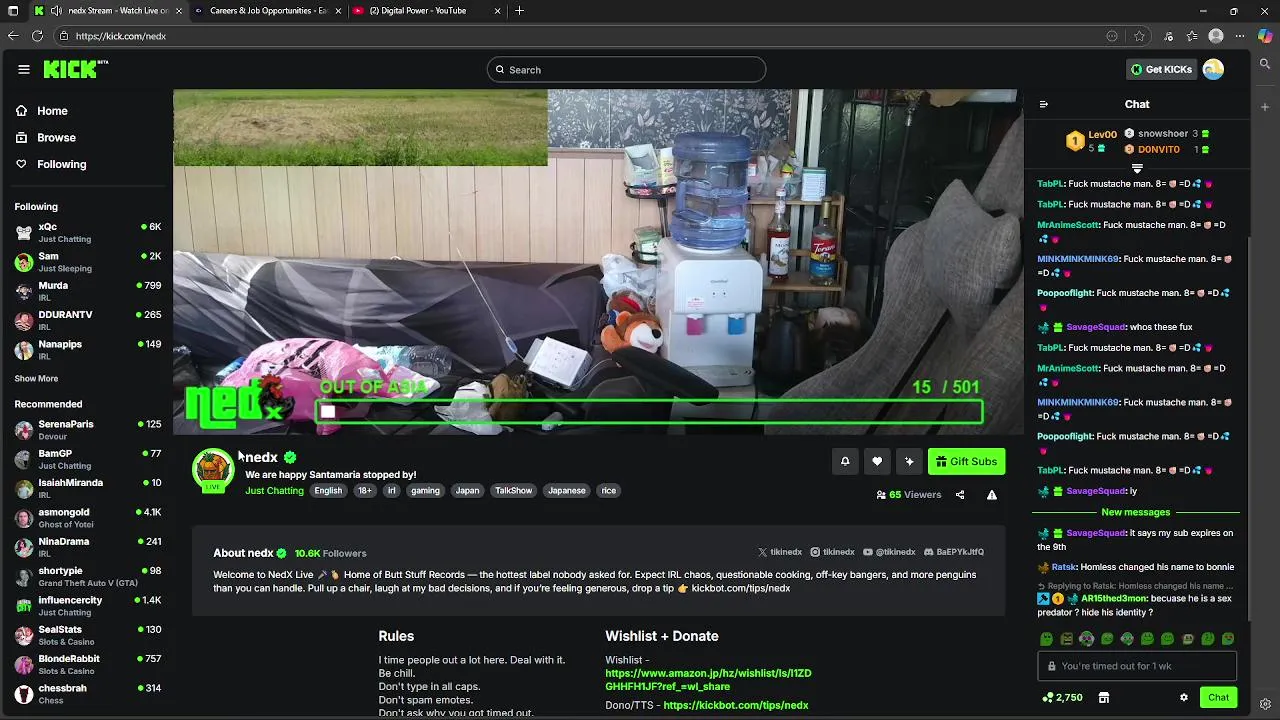Click the timed-out chat input field
The width and height of the screenshot is (1280, 720).
pos(1137,666)
